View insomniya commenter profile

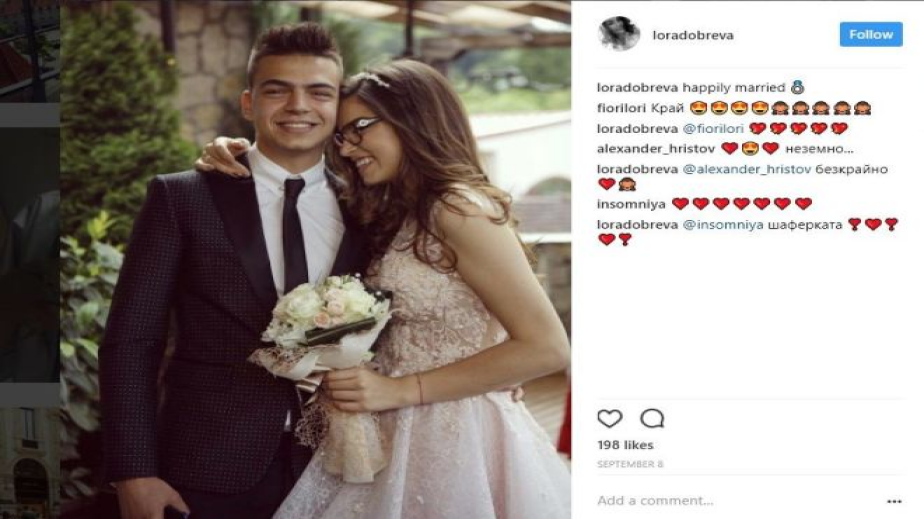pyautogui.click(x=631, y=204)
